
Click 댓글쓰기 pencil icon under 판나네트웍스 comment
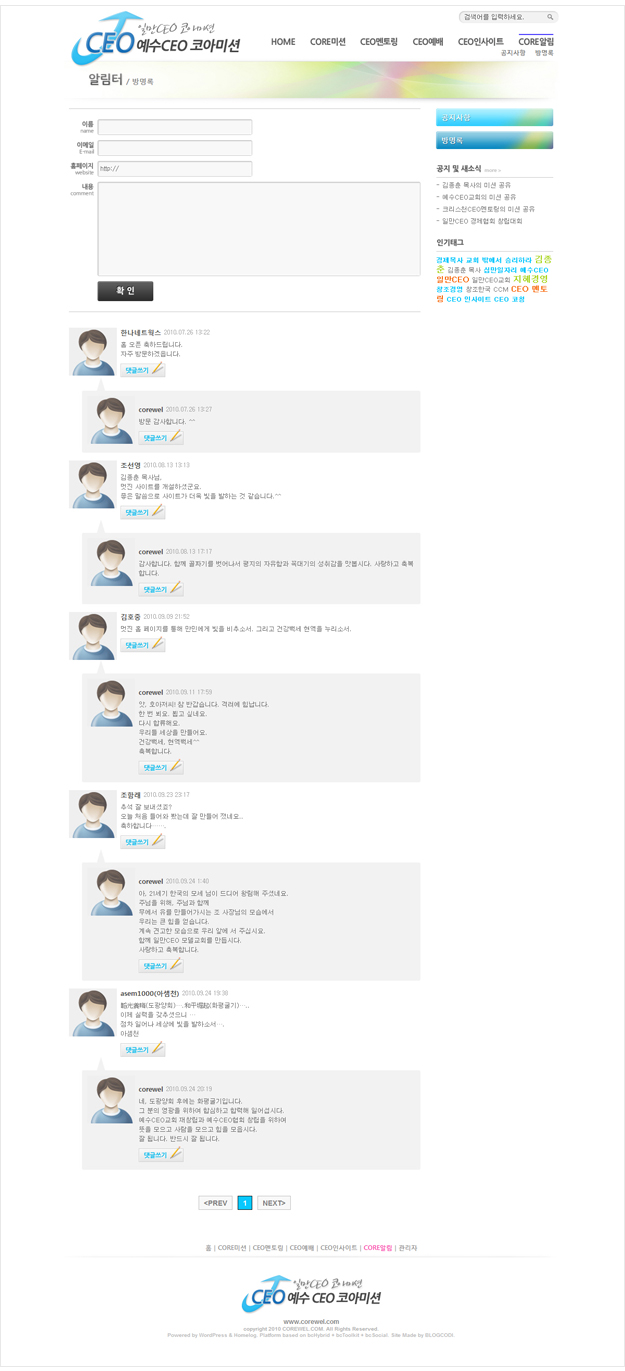(142, 370)
